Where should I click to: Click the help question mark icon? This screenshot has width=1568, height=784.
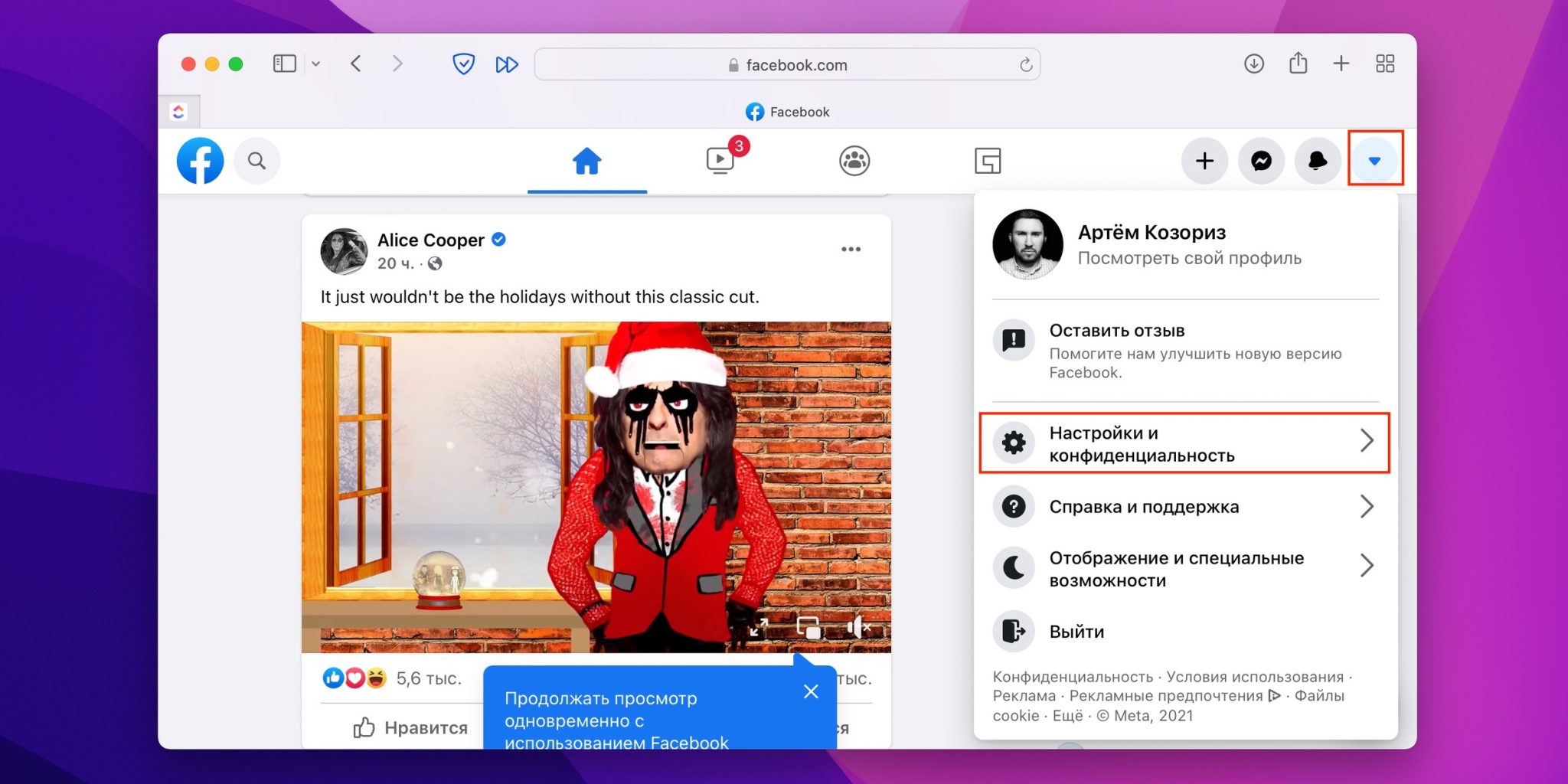[x=1014, y=506]
